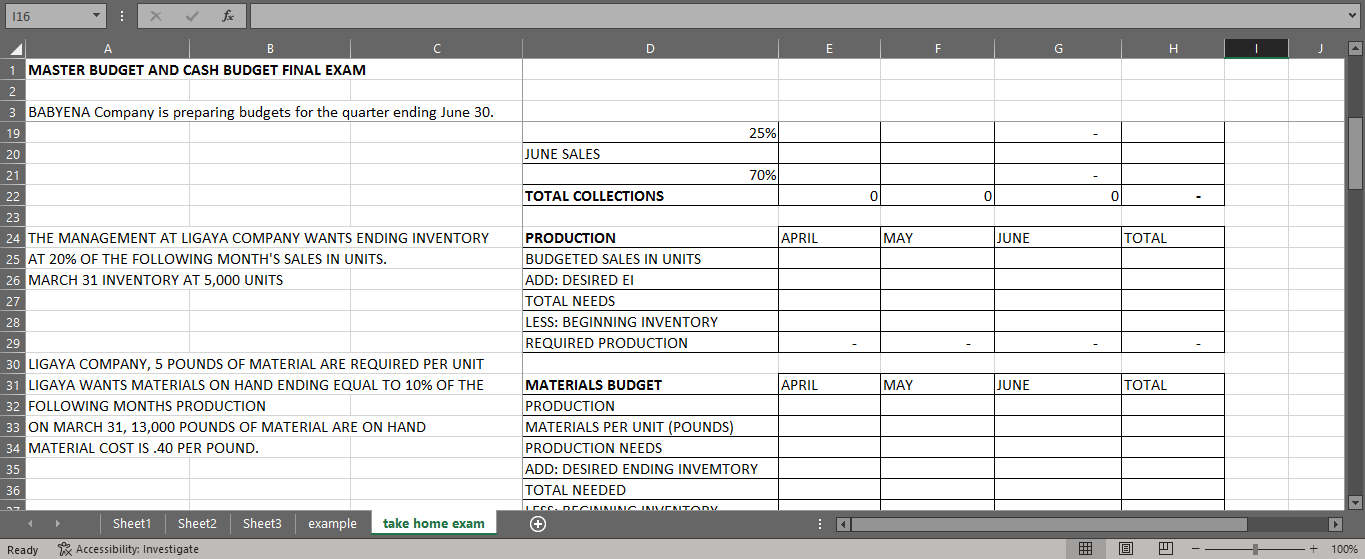Image resolution: width=1365 pixels, height=559 pixels.
Task: Select column I header
Action: (x=1256, y=48)
